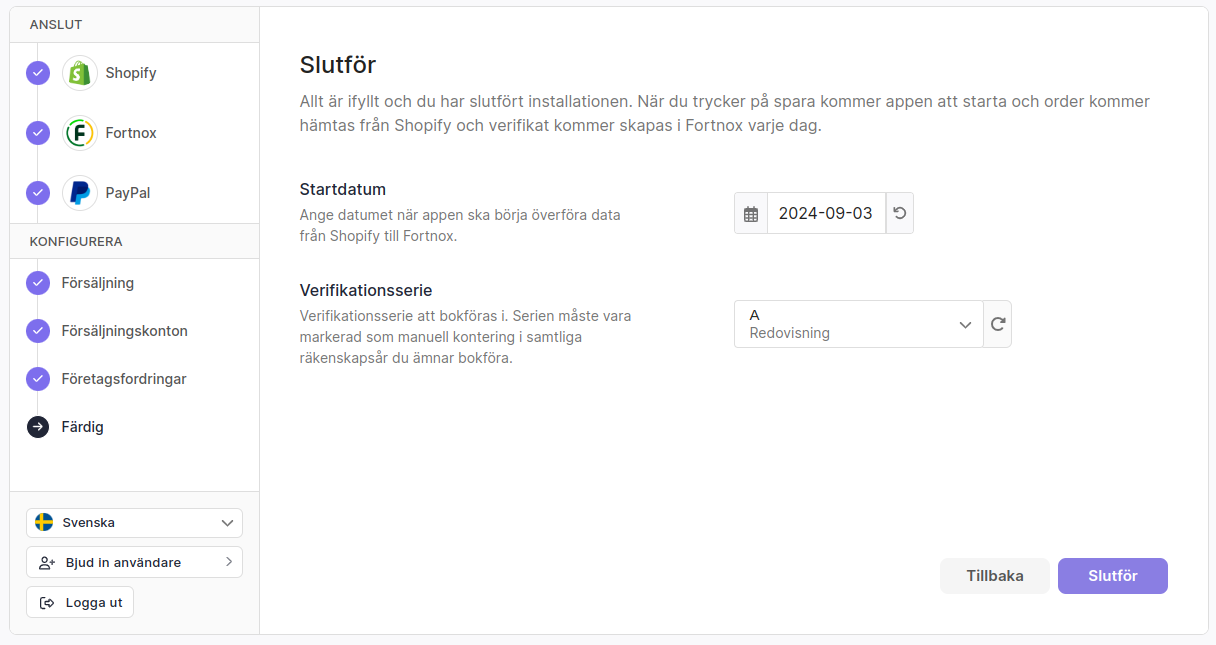
Task: Expand the Svenska language selector
Action: pyautogui.click(x=228, y=523)
